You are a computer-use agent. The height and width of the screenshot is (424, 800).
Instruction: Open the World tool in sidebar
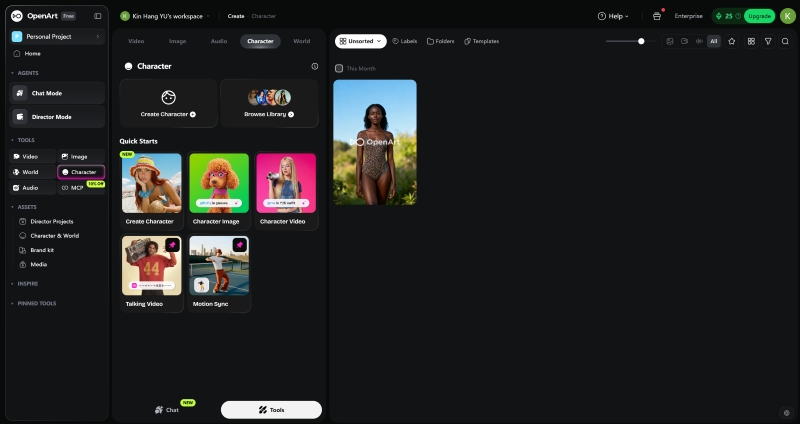coord(33,172)
